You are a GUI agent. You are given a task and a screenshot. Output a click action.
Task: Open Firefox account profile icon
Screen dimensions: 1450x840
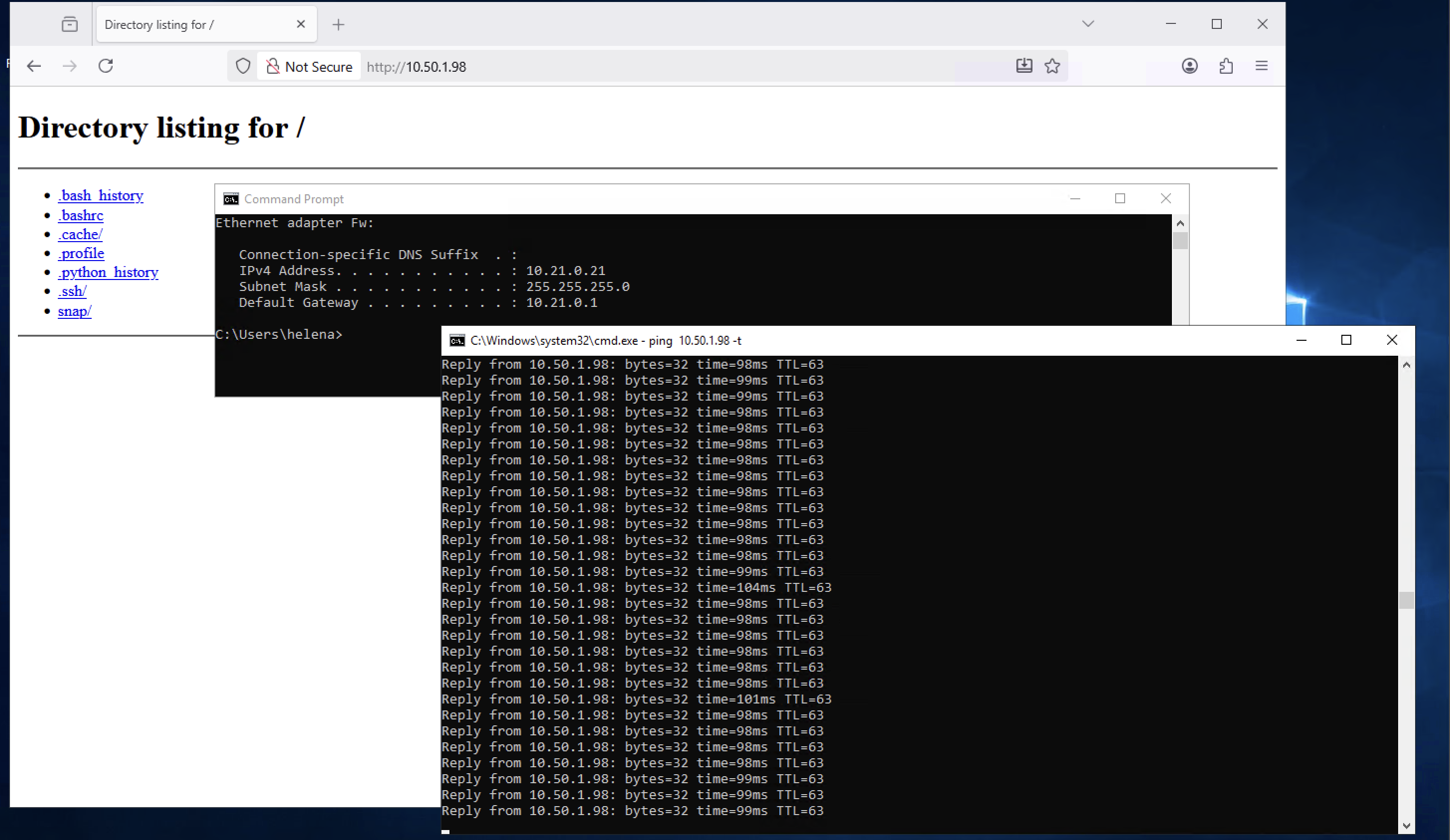tap(1189, 66)
